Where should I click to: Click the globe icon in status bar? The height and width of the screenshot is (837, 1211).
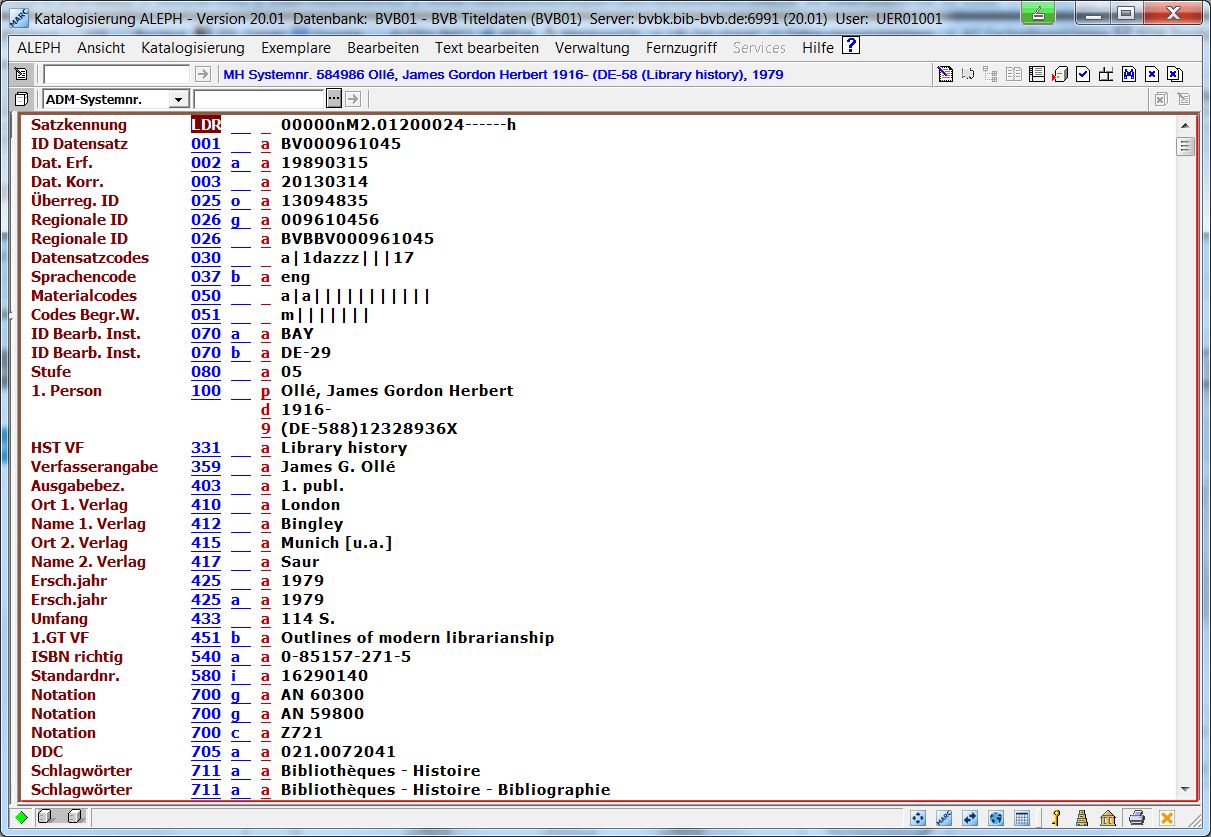[x=995, y=818]
